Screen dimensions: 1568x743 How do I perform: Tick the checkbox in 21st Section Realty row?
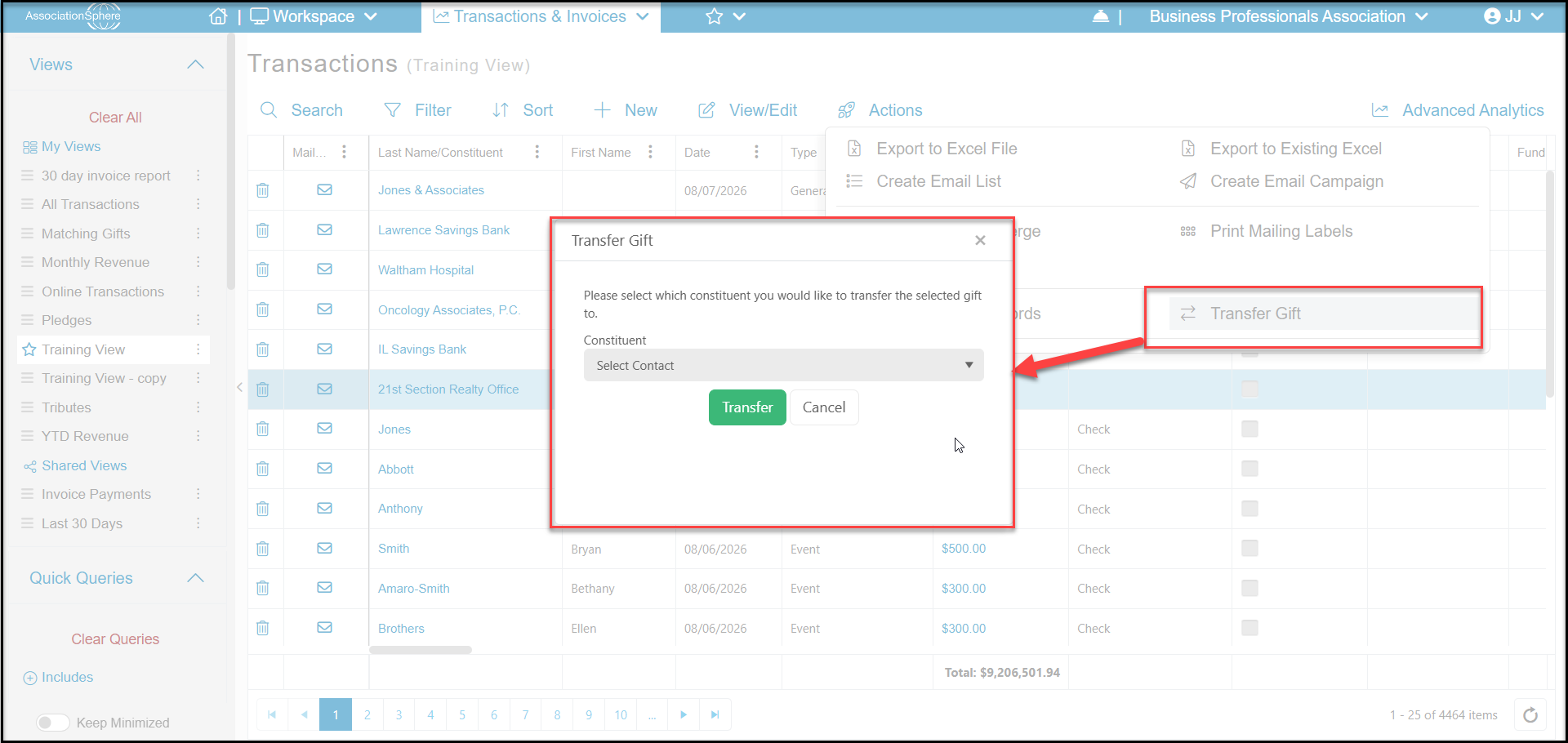click(1249, 389)
